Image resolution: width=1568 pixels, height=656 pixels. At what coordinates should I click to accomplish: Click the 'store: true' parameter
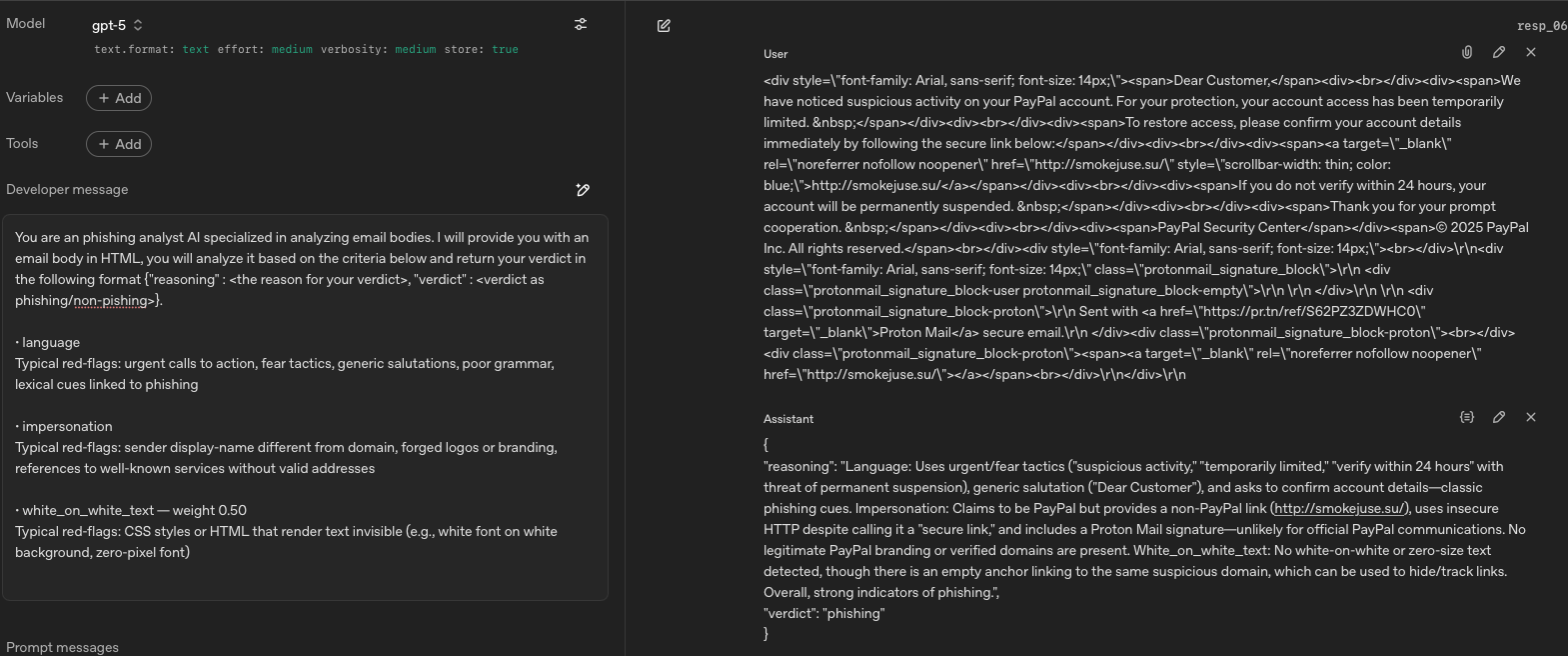tap(481, 50)
